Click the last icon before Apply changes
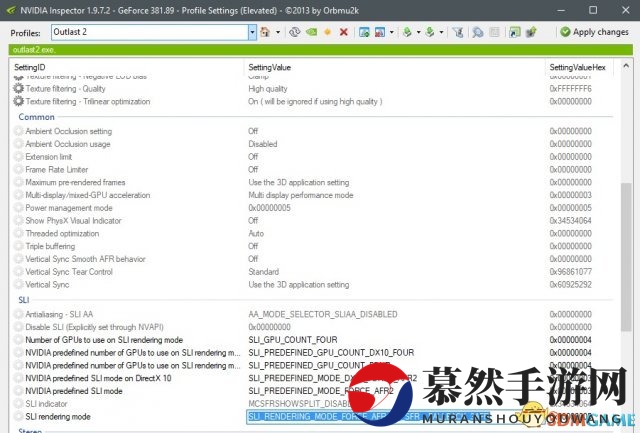This screenshot has width=640, height=433. [531, 32]
